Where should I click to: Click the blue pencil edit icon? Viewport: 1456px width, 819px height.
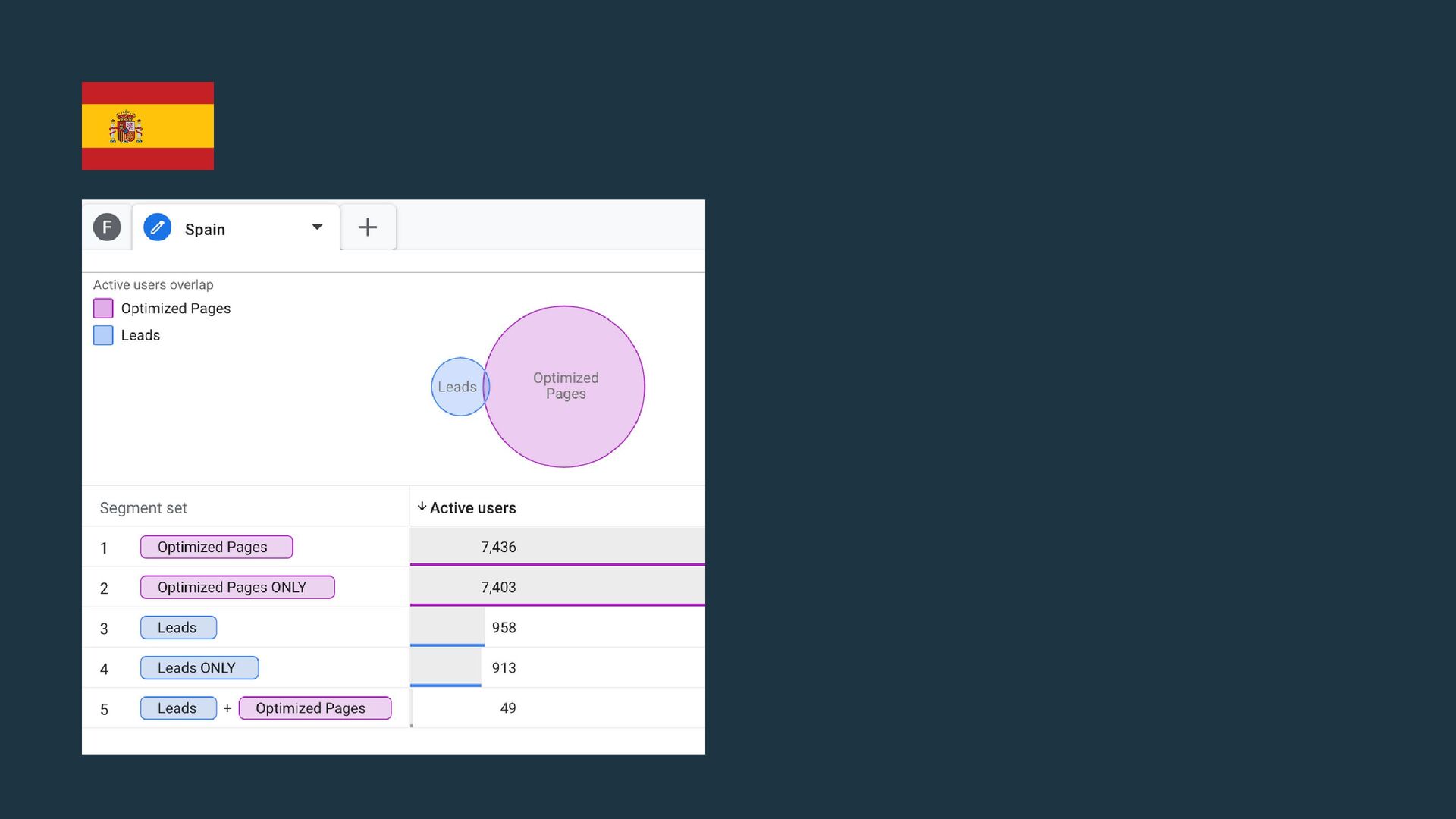pyautogui.click(x=157, y=227)
